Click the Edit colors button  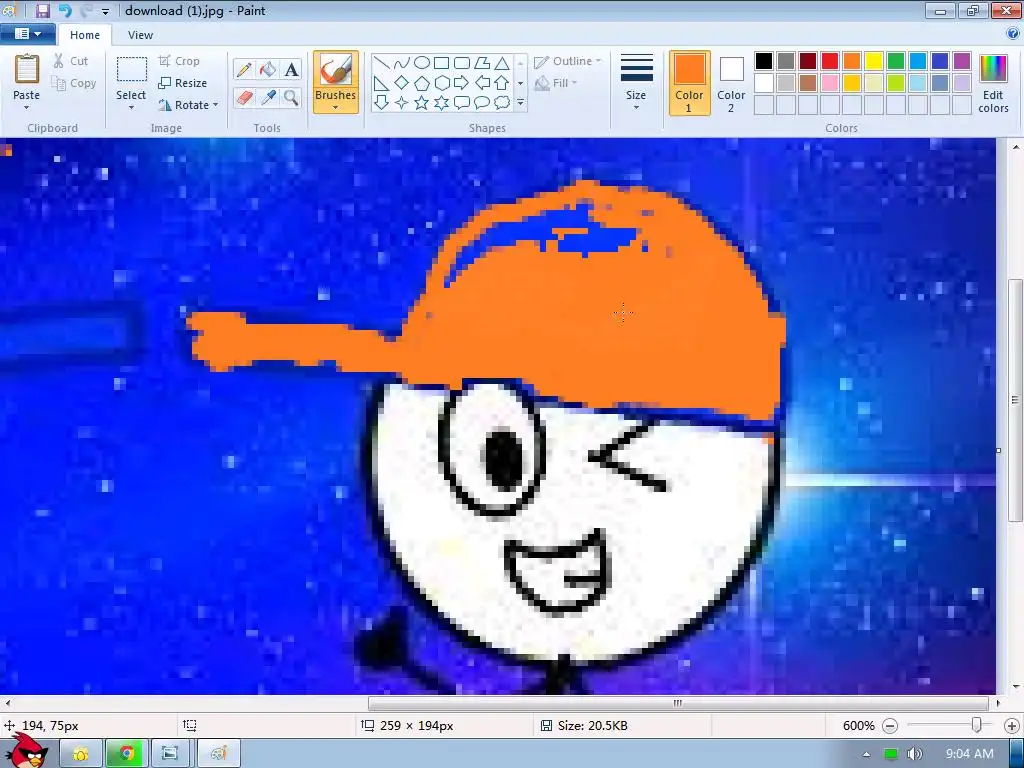pos(993,83)
